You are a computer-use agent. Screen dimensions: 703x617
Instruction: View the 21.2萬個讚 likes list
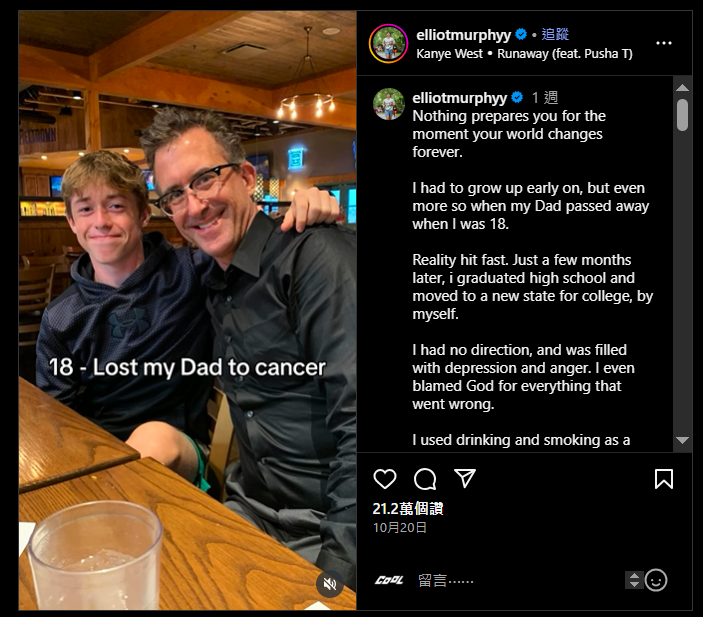[x=407, y=509]
